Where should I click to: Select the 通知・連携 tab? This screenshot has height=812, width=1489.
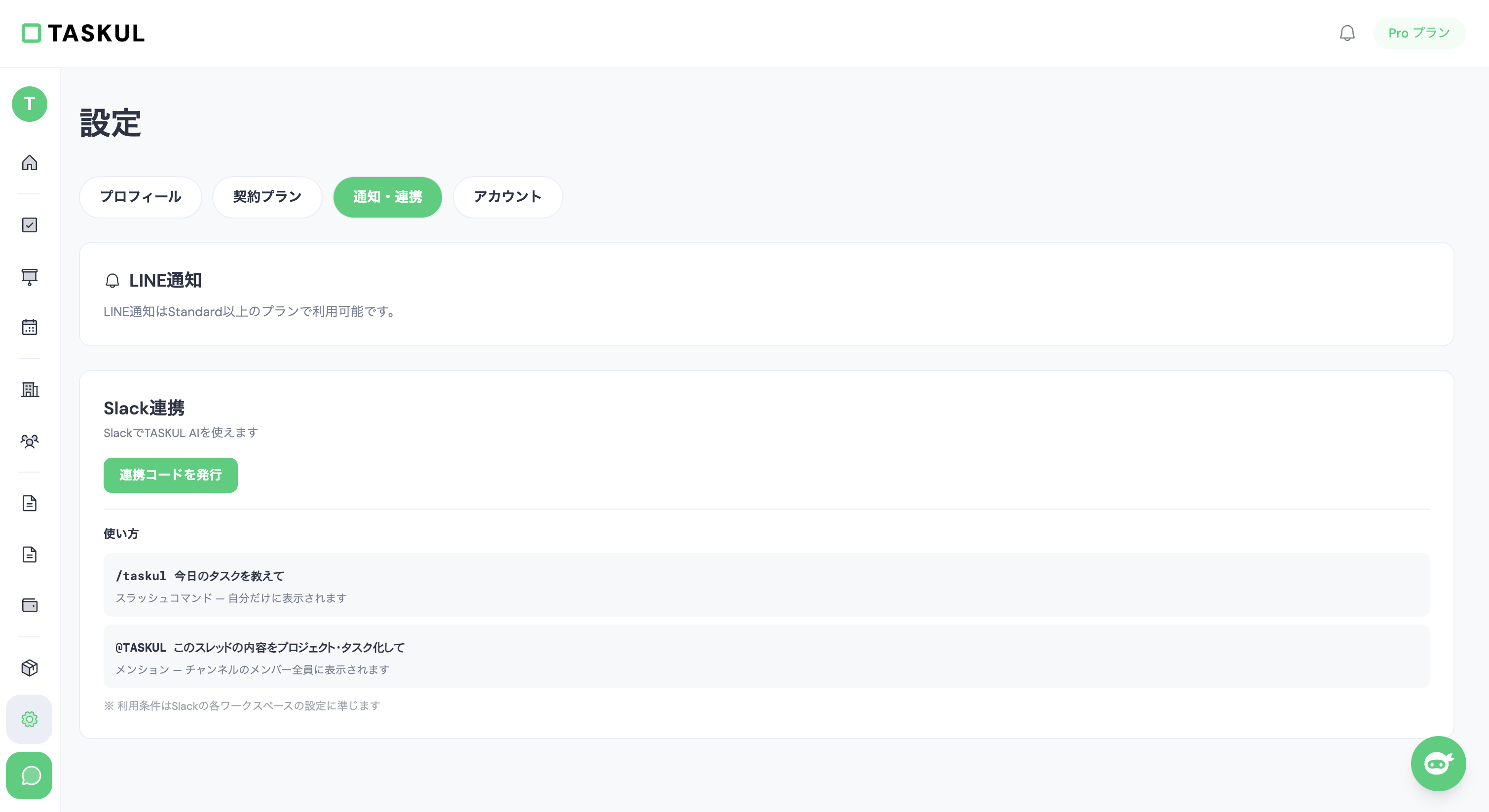point(387,197)
